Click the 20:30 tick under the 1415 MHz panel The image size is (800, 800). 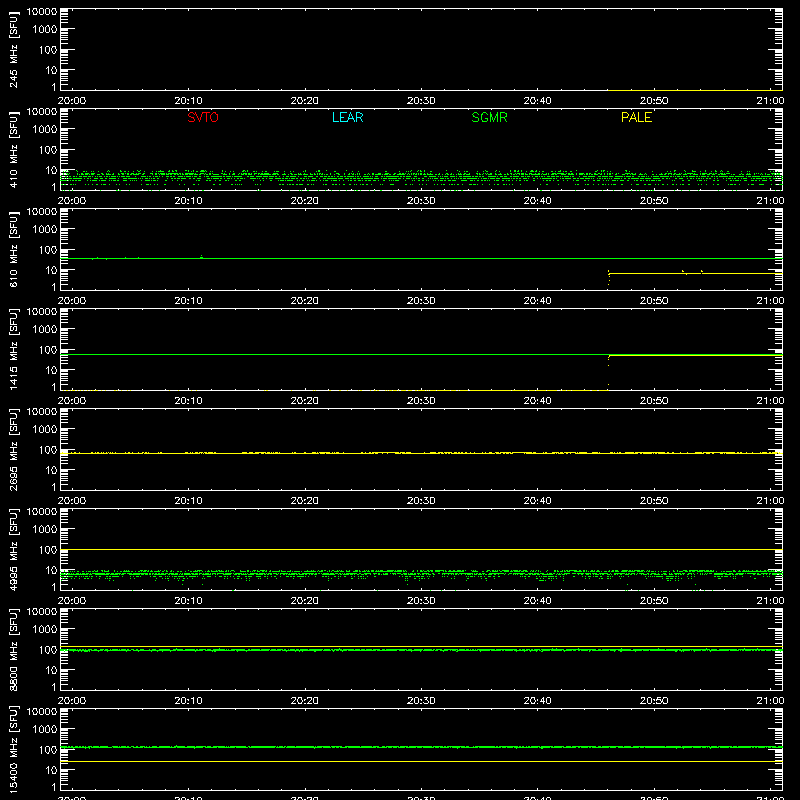421,401
